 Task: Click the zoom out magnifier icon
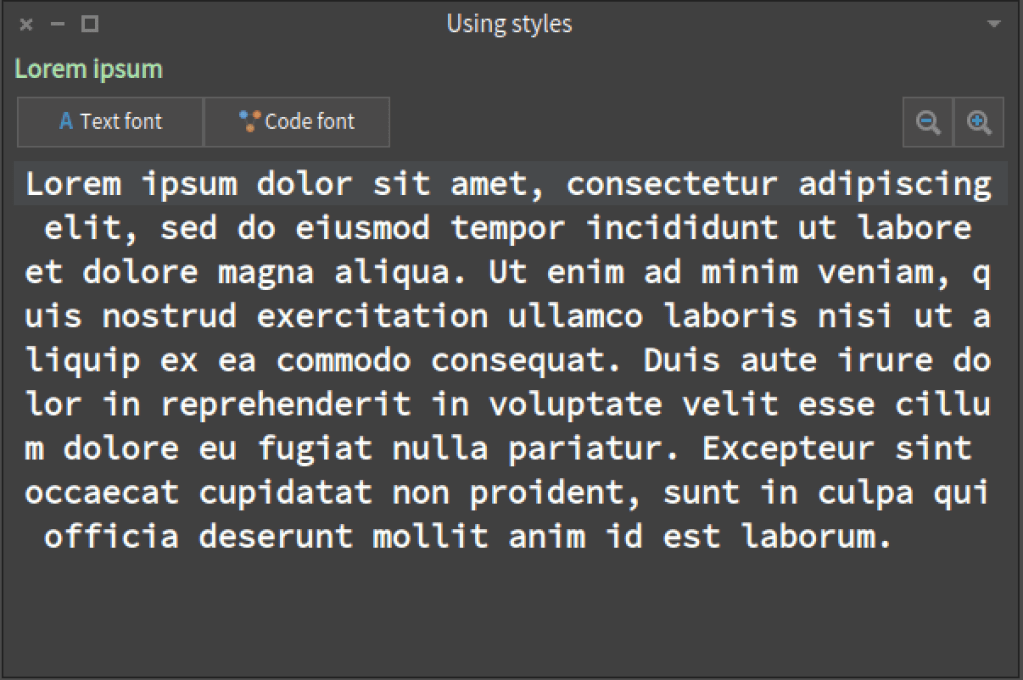[928, 123]
